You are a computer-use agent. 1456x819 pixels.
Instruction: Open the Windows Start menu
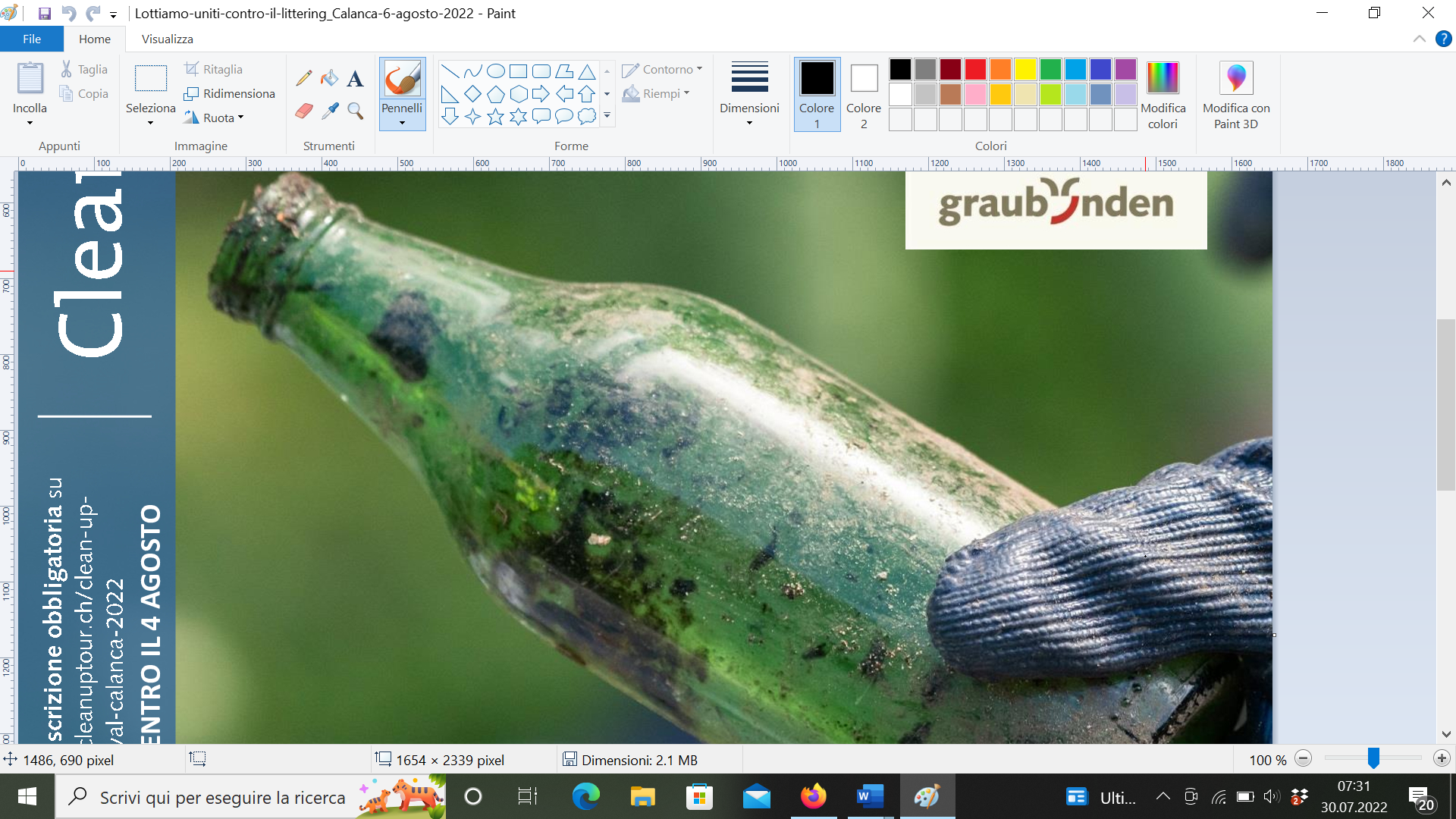tap(27, 797)
